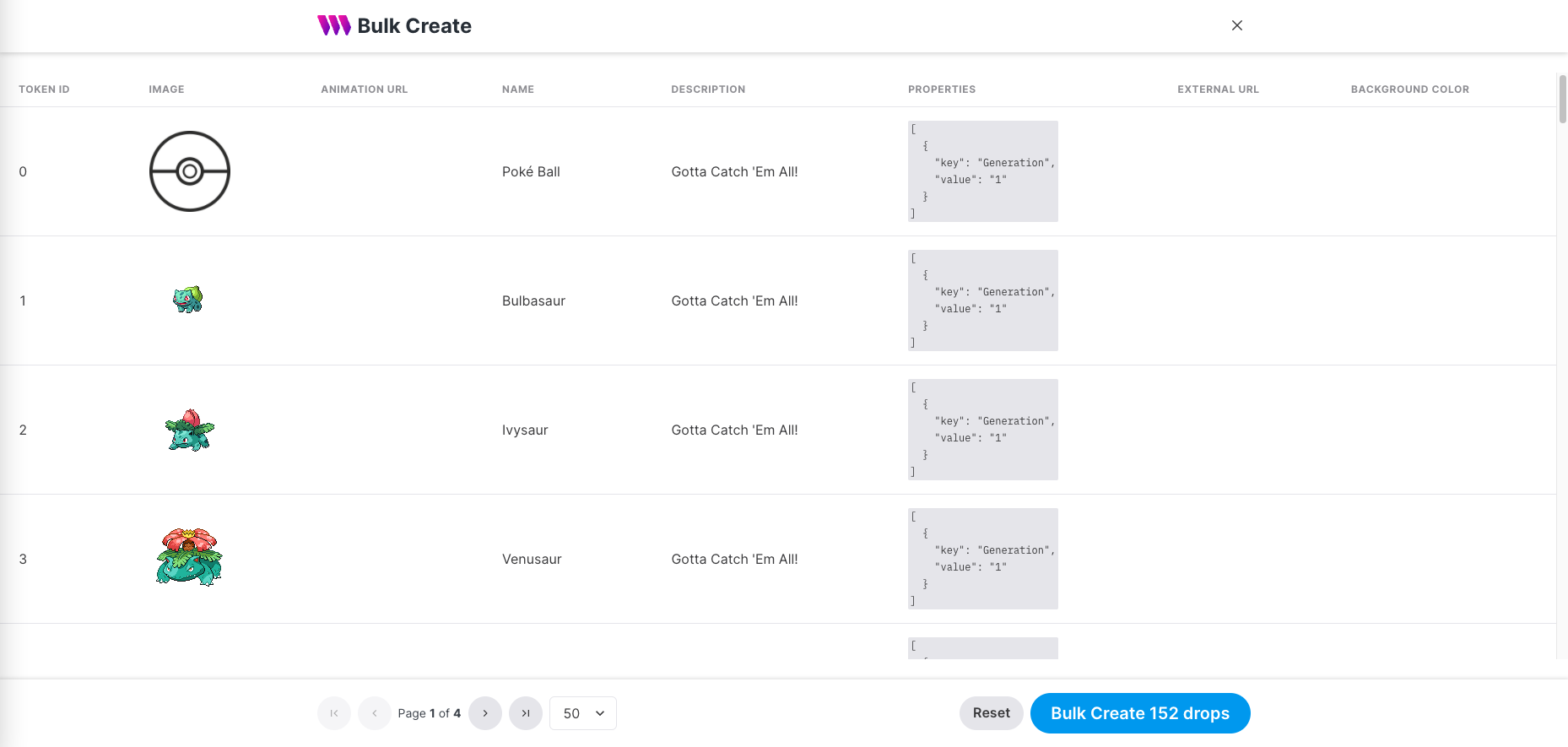Click the Venusaur sprite thumbnail
This screenshot has height=747, width=1568.
(189, 557)
